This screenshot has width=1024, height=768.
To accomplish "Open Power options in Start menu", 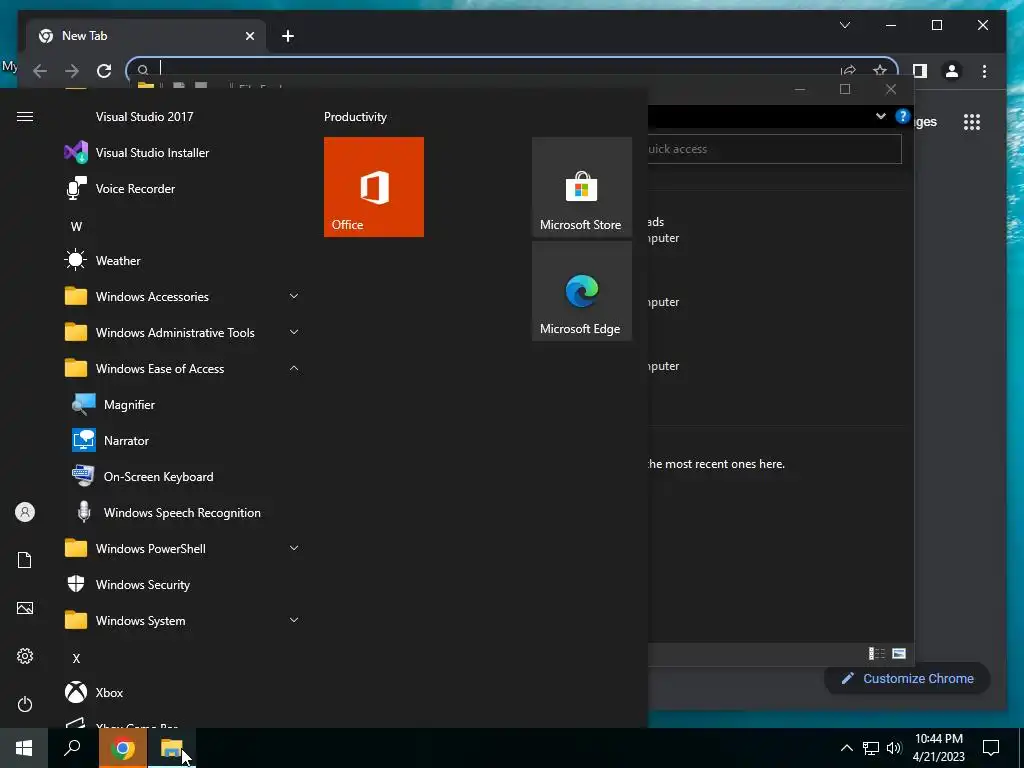I will coord(25,704).
